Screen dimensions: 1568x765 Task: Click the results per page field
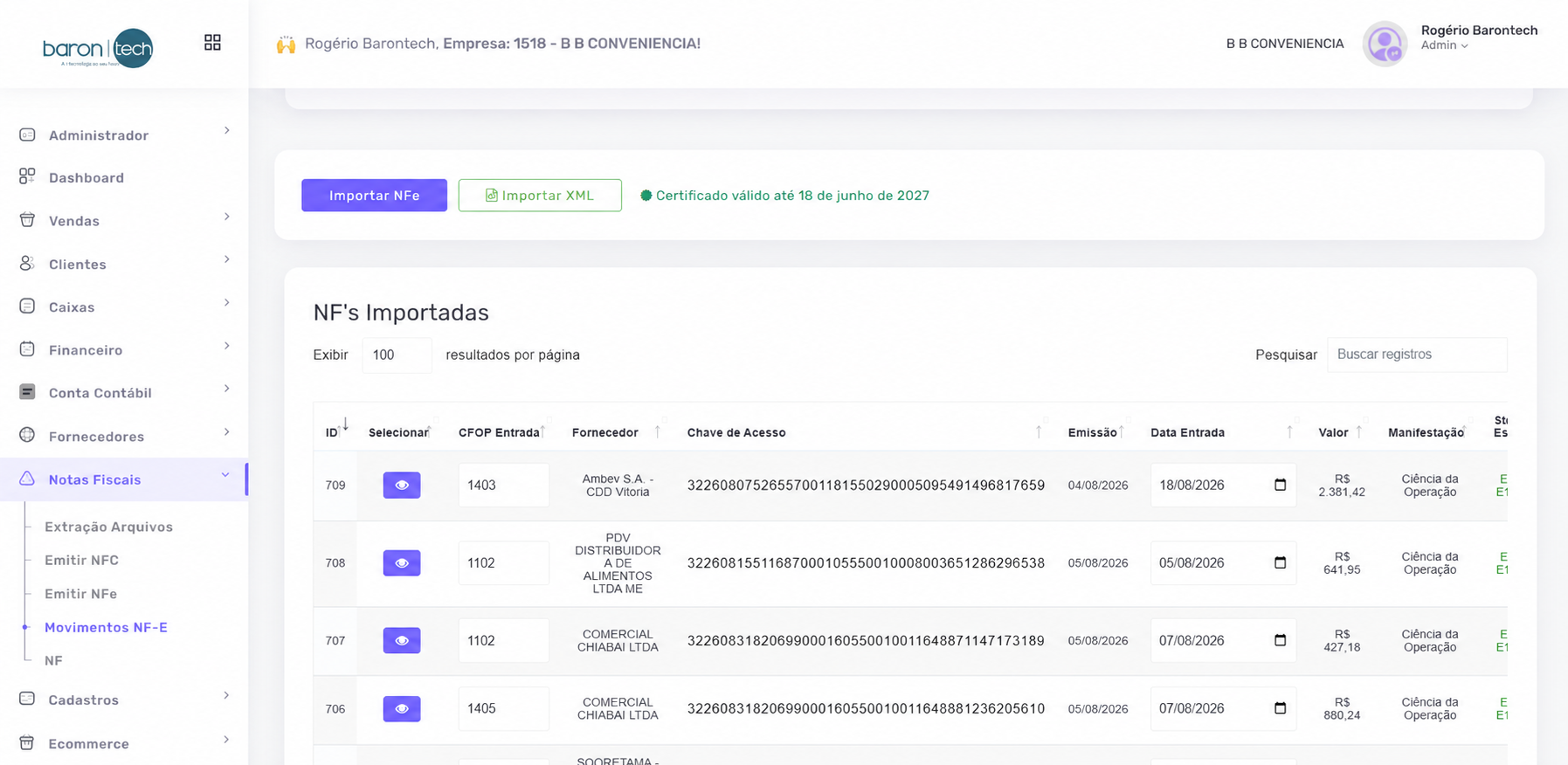click(397, 355)
